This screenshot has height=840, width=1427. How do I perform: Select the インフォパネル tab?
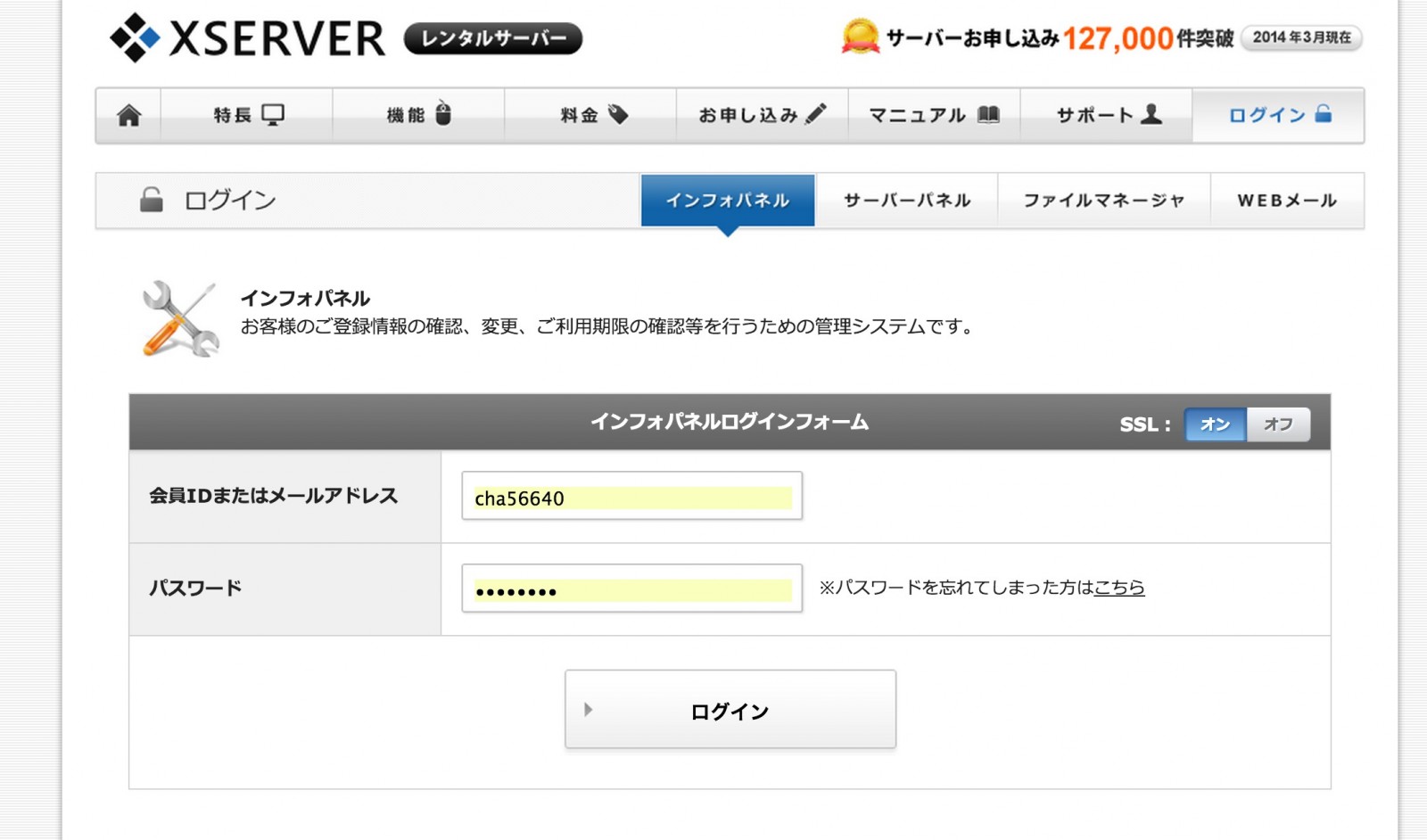click(x=728, y=201)
